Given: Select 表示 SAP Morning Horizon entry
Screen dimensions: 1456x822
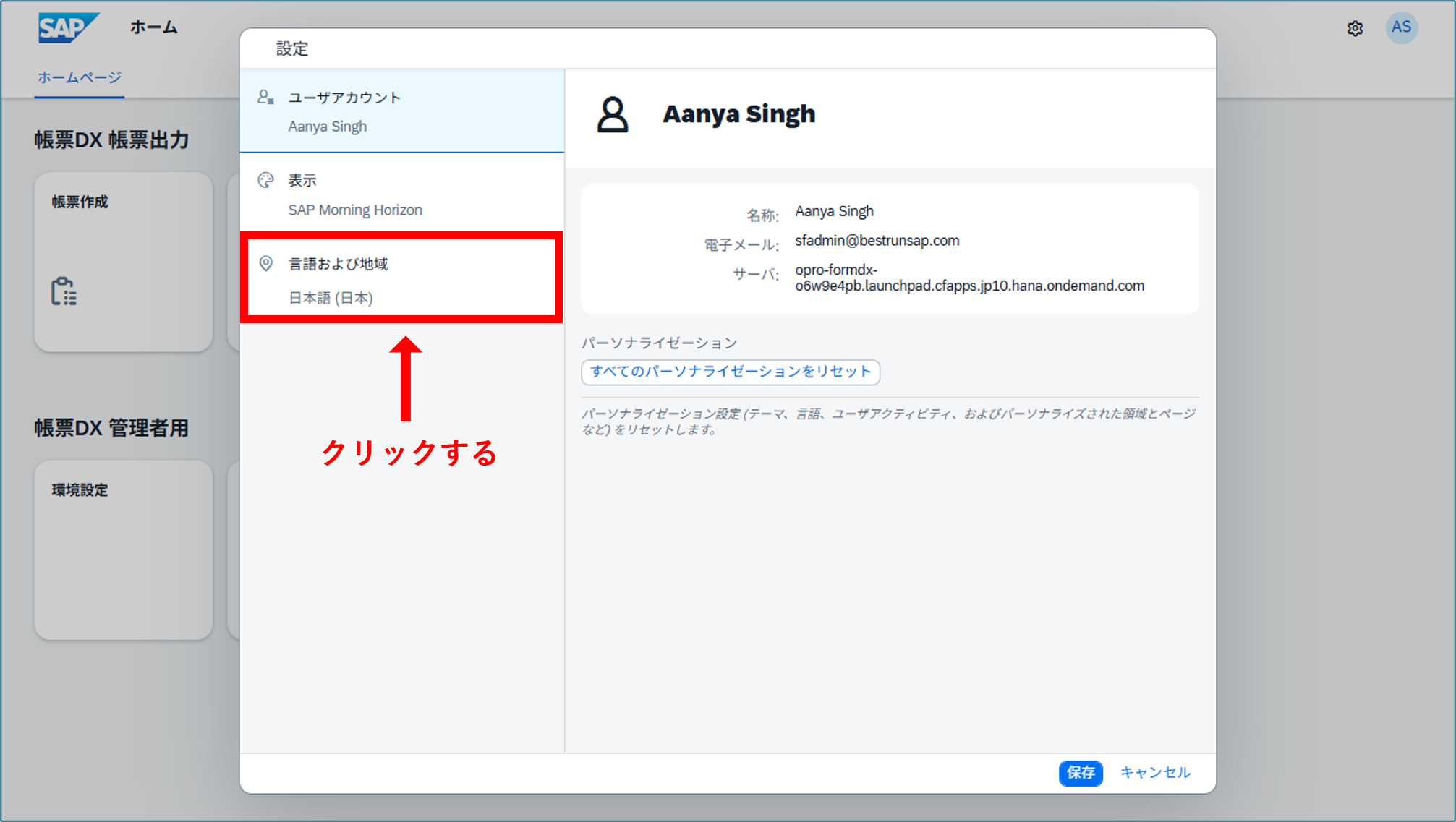Looking at the screenshot, I should point(401,194).
